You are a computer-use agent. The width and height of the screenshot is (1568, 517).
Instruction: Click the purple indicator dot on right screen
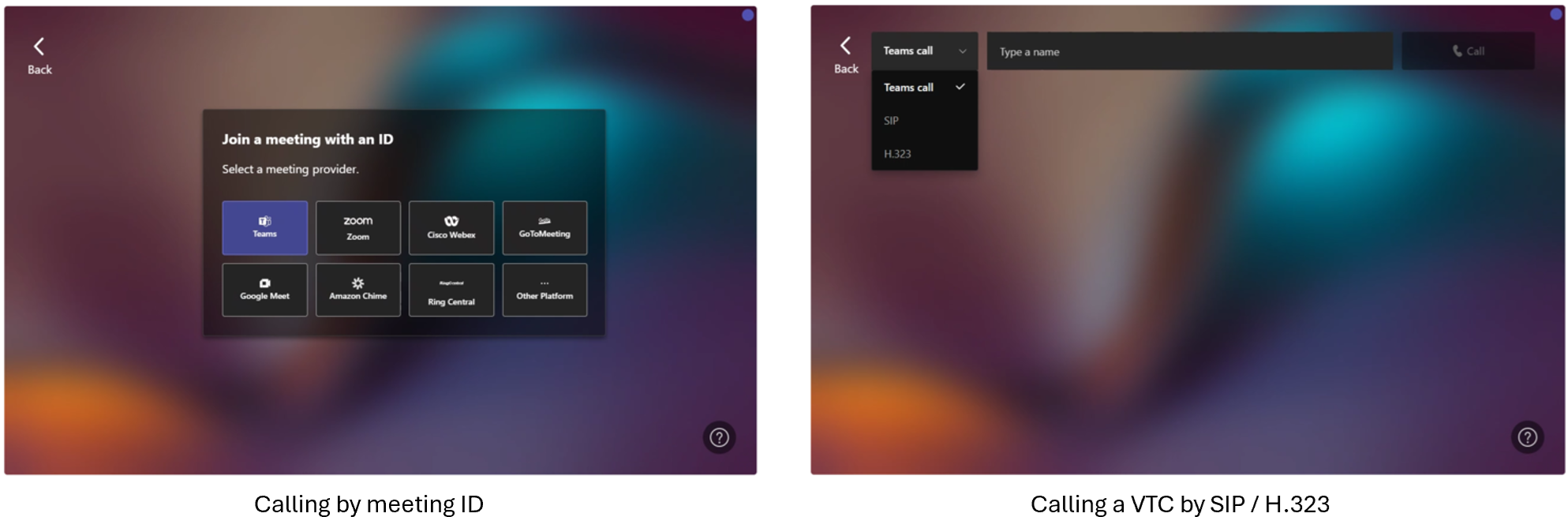[x=1555, y=14]
